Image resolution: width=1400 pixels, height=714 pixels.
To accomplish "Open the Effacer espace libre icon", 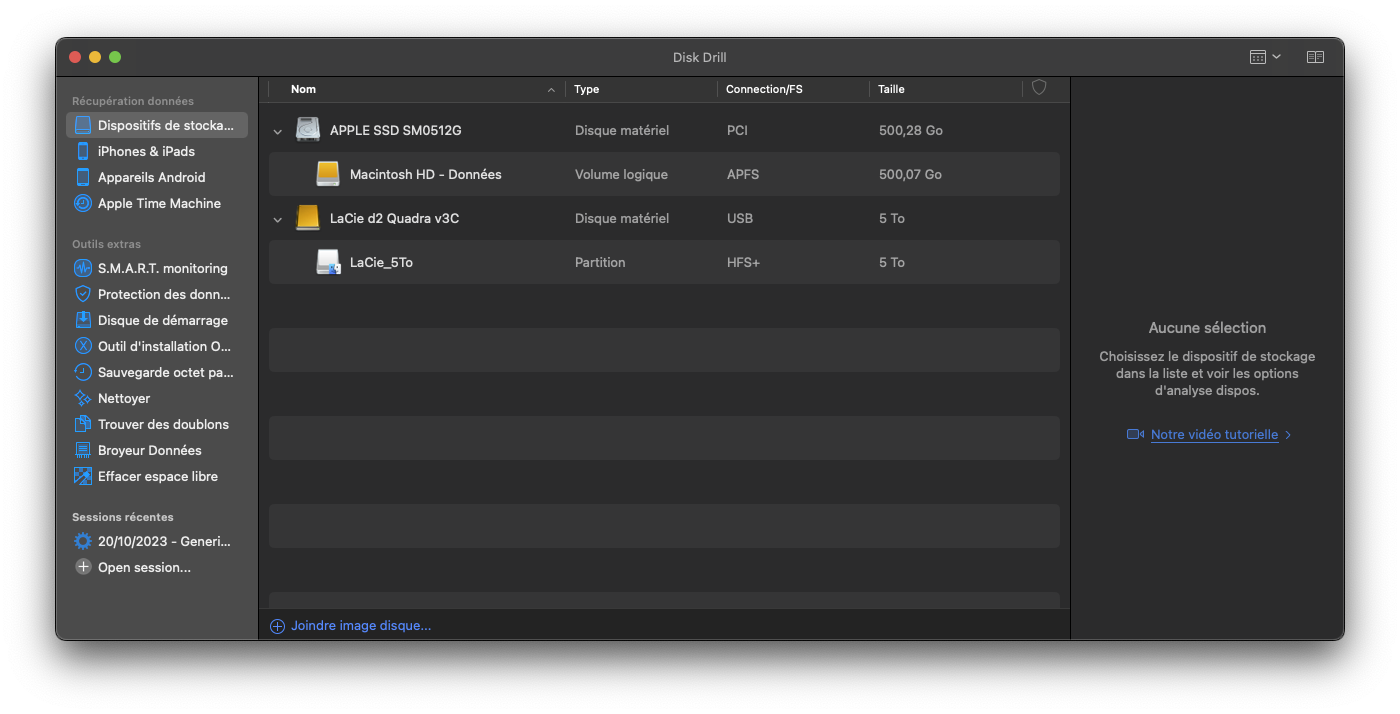I will coord(83,476).
